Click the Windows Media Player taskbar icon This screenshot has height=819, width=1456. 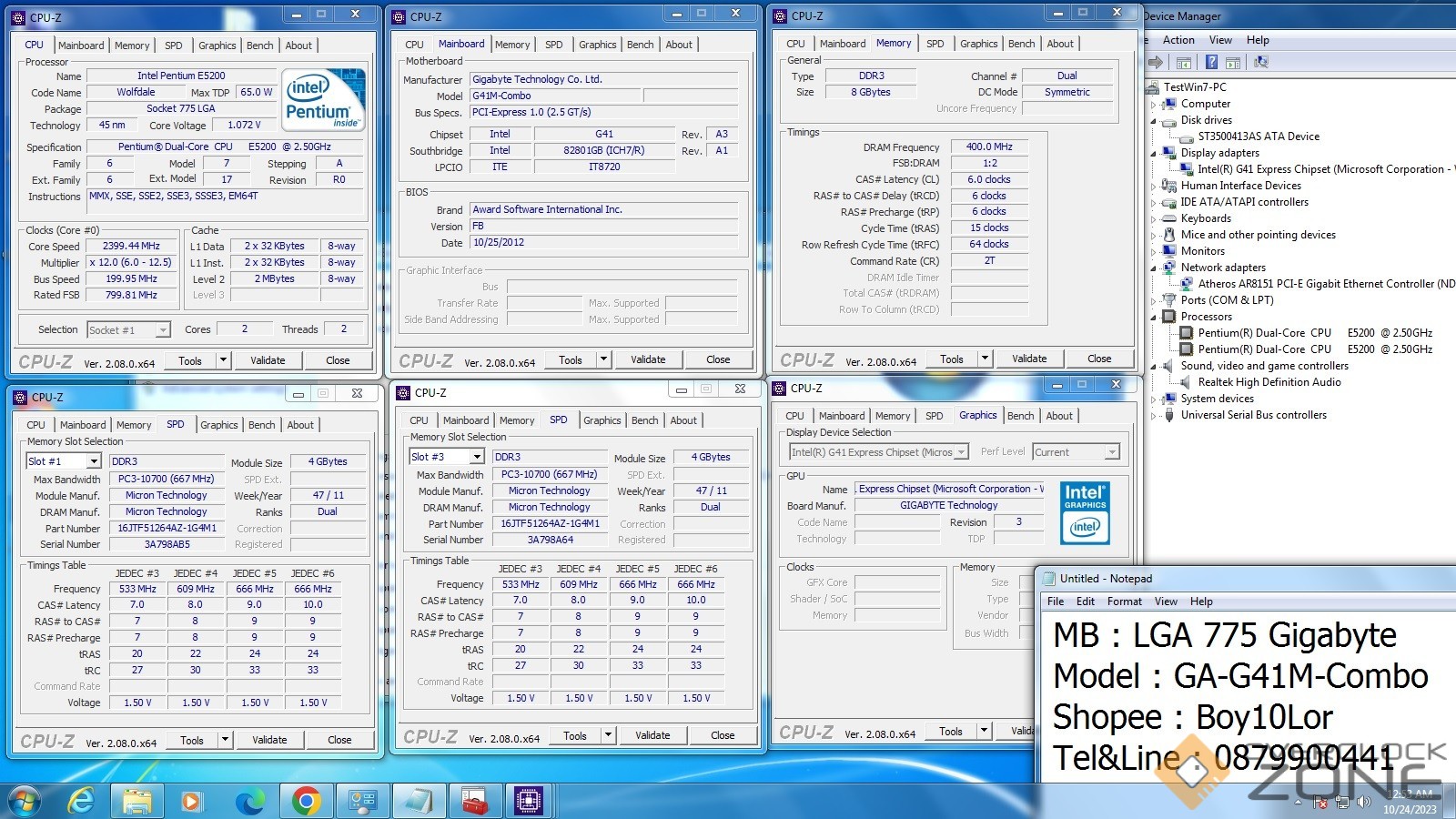pos(191,801)
